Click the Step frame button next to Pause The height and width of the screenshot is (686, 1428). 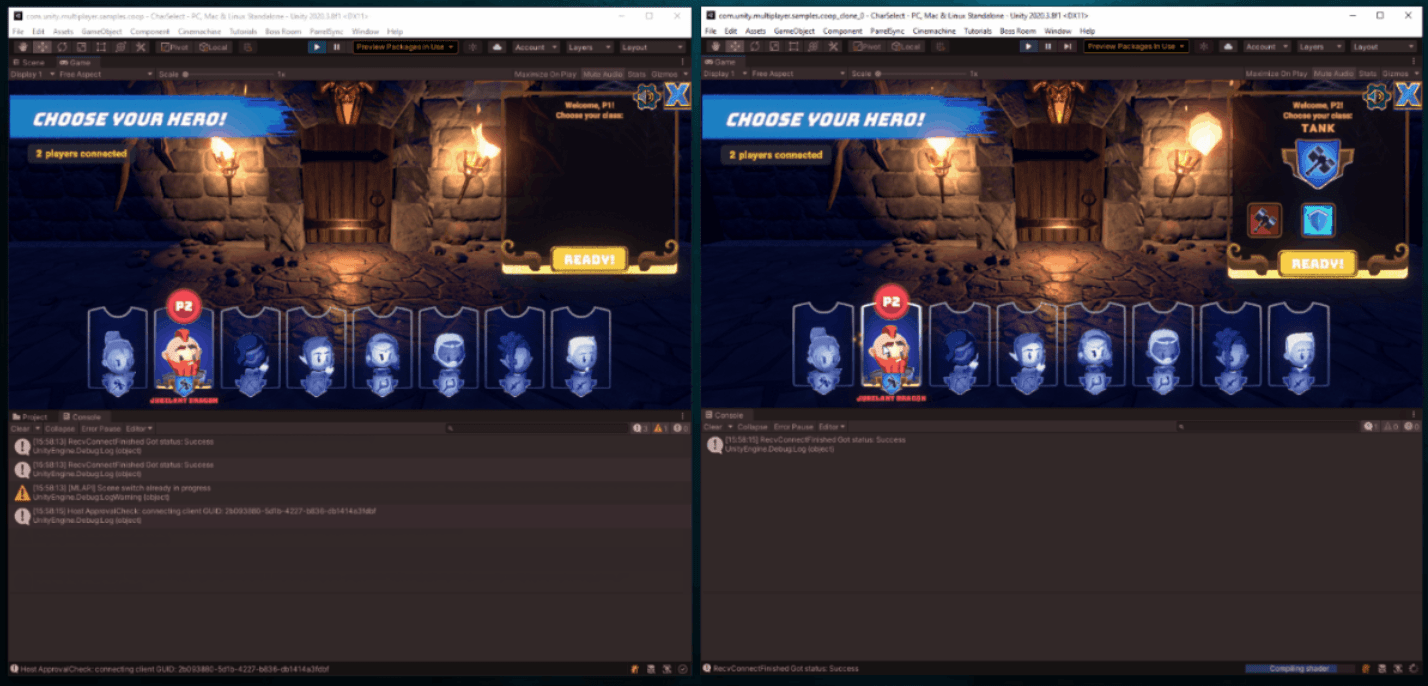pyautogui.click(x=1068, y=47)
